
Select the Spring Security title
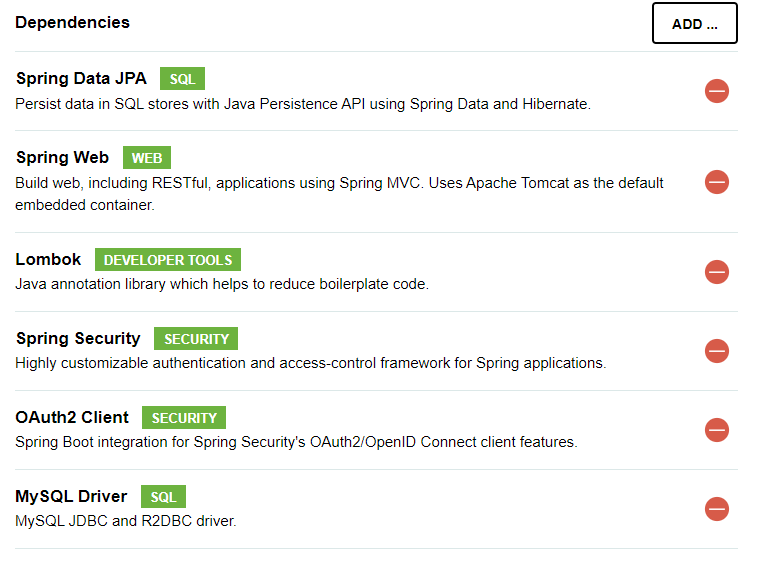[x=78, y=339]
